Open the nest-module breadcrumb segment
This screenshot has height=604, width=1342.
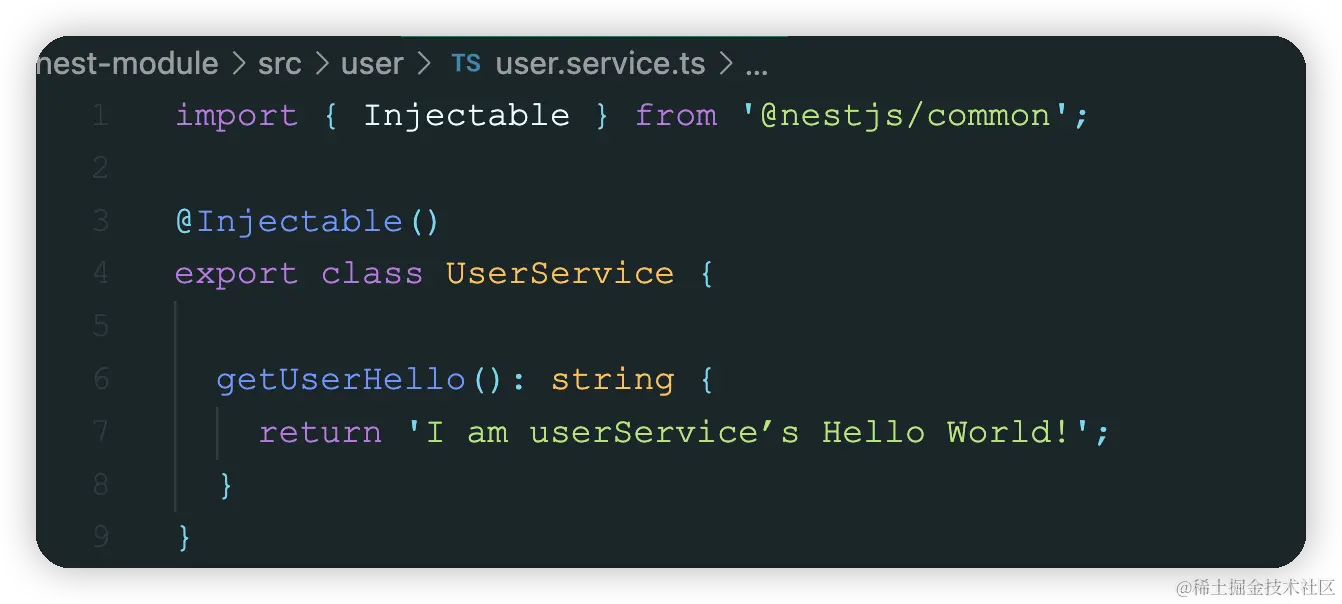(127, 64)
